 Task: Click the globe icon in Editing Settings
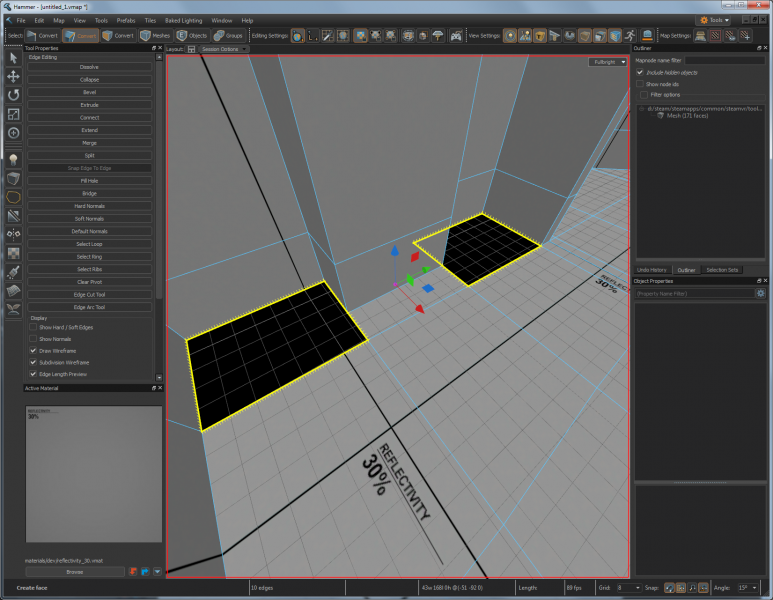pos(297,35)
